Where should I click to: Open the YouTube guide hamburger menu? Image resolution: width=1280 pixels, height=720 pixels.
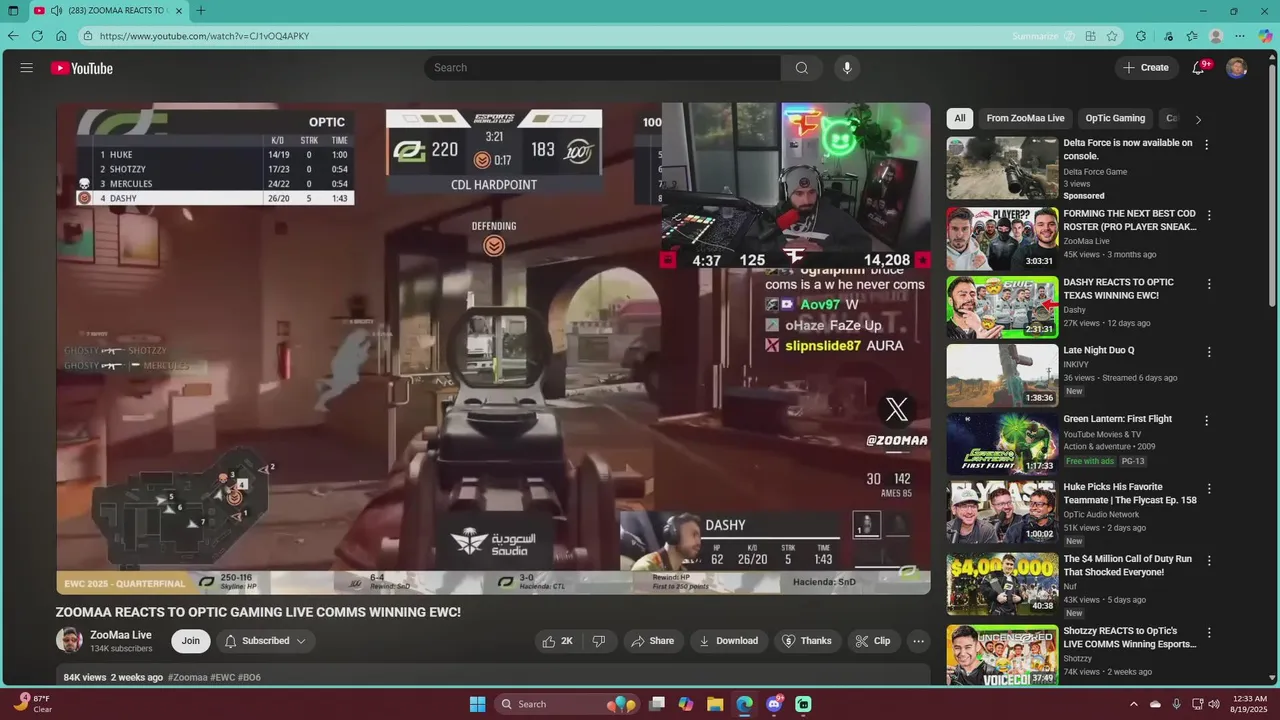coord(27,68)
